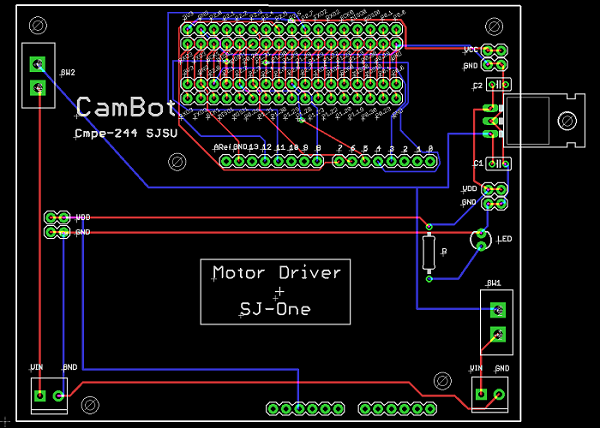The height and width of the screenshot is (428, 600).
Task: Select the SJ-One label in the box
Action: click(x=275, y=309)
